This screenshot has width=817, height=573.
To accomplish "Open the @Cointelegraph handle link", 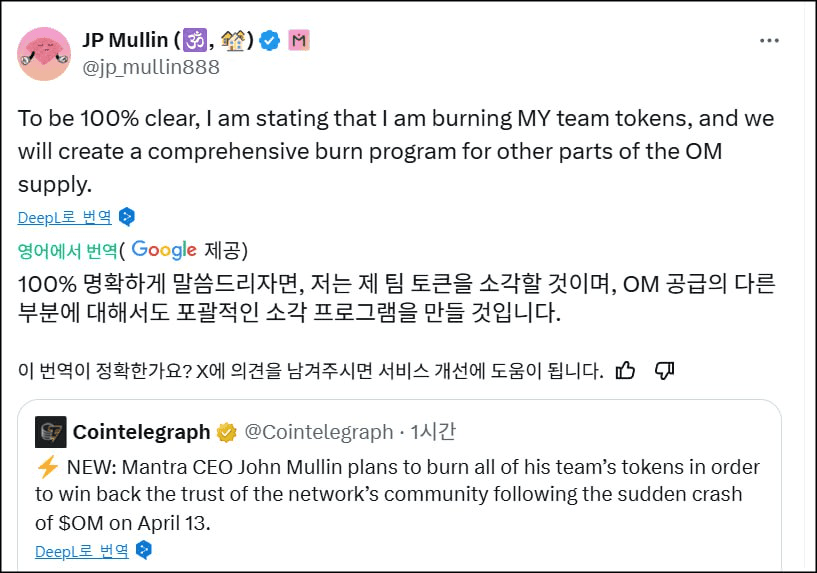I will 319,432.
